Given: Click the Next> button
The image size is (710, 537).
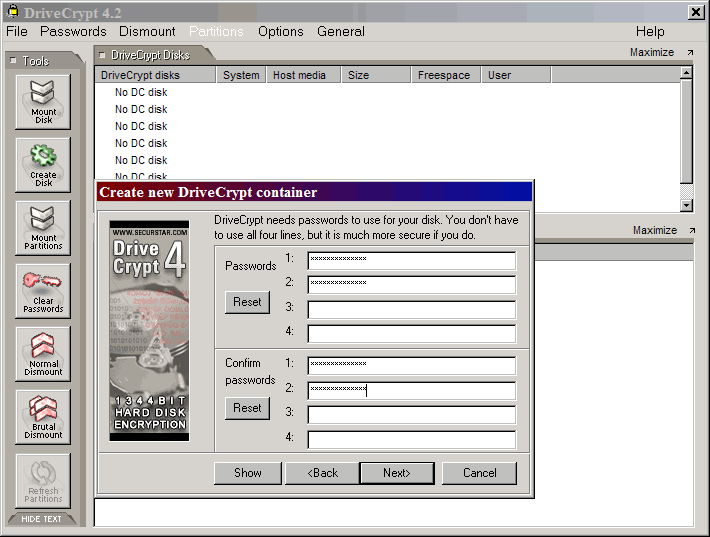Looking at the screenshot, I should (x=397, y=473).
